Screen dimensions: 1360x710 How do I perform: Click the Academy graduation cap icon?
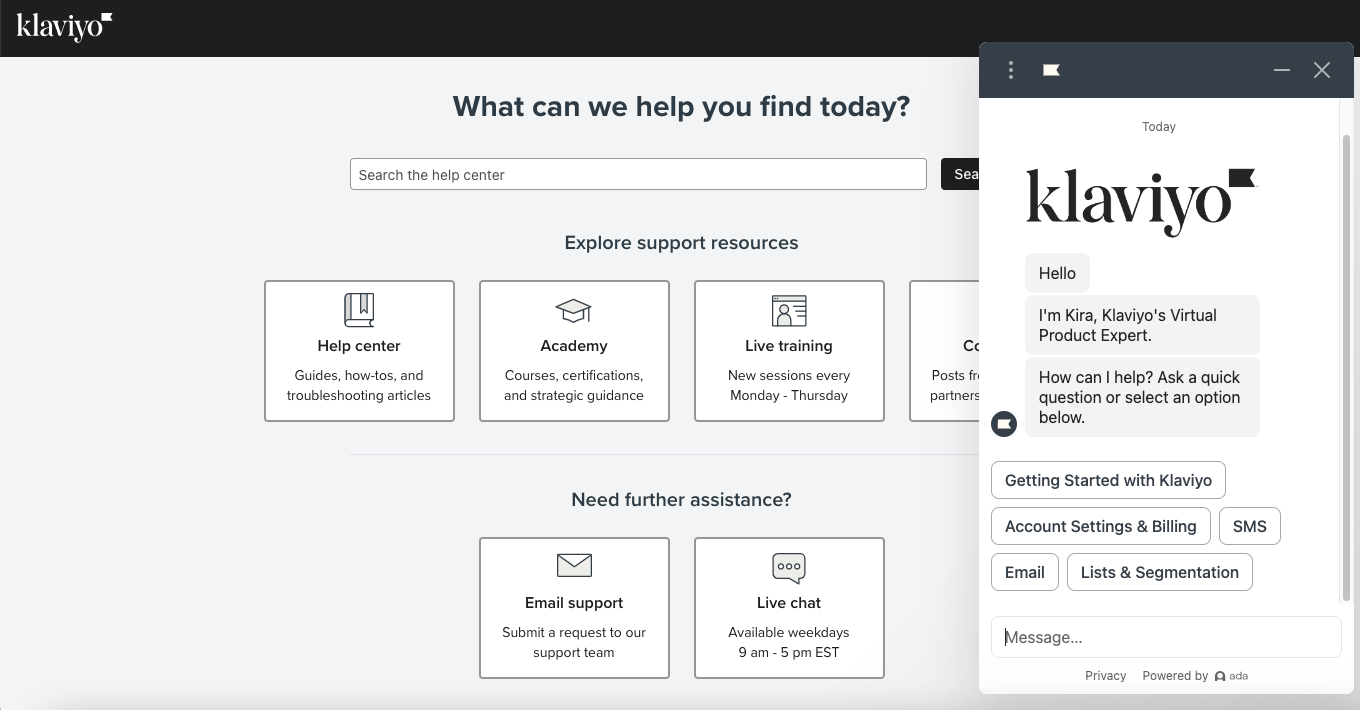(573, 310)
